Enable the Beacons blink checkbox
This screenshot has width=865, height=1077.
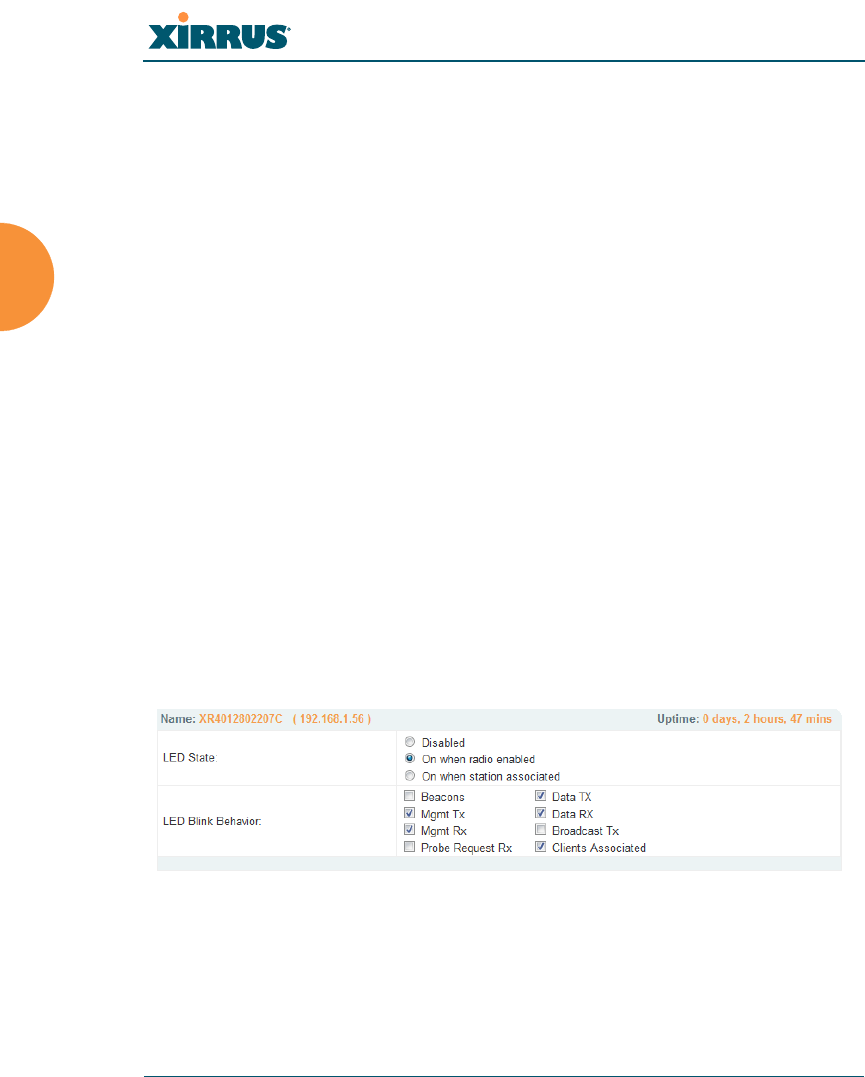point(409,796)
